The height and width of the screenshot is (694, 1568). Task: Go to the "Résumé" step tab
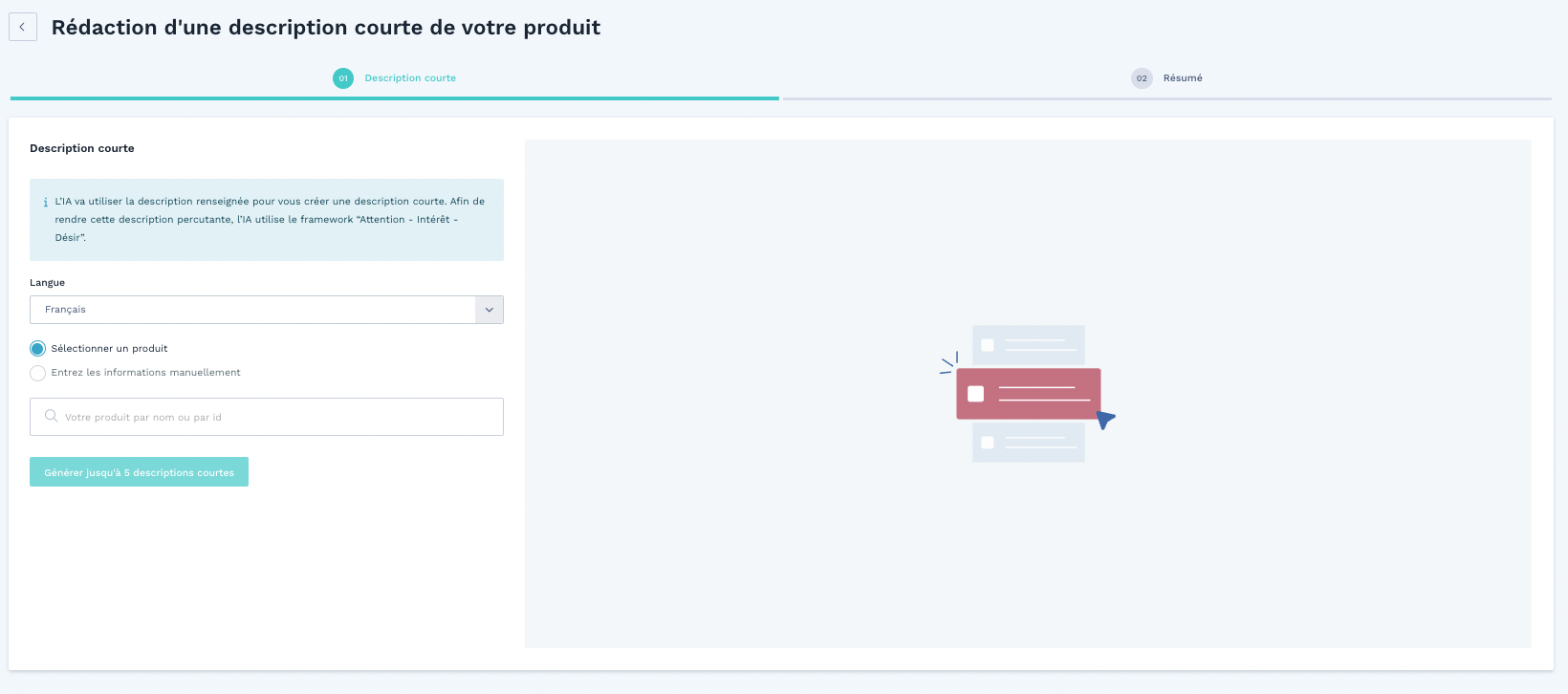point(1183,78)
